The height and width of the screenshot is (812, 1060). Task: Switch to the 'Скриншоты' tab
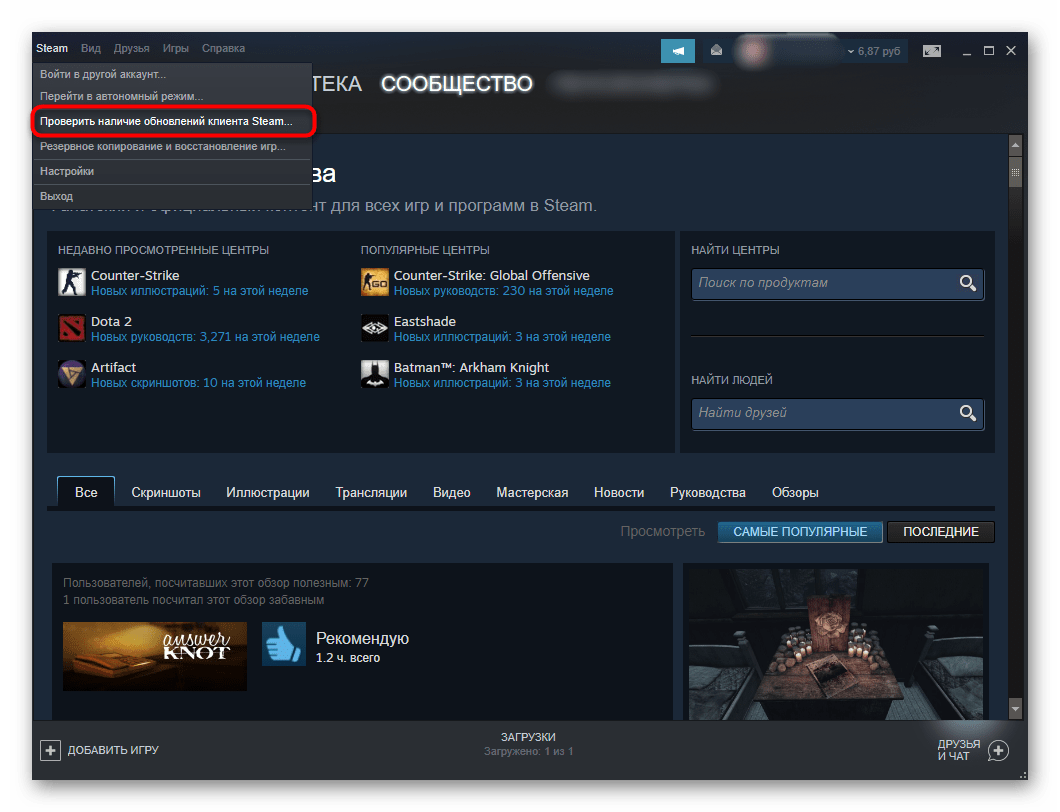(x=166, y=492)
